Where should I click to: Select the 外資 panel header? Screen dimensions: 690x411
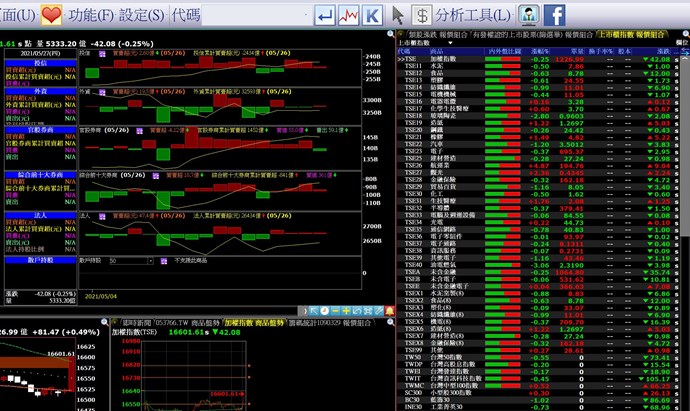(x=41, y=89)
